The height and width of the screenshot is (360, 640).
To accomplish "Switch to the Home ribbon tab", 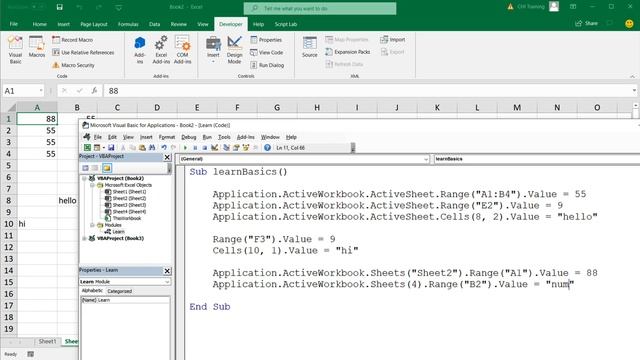I will click(x=40, y=24).
